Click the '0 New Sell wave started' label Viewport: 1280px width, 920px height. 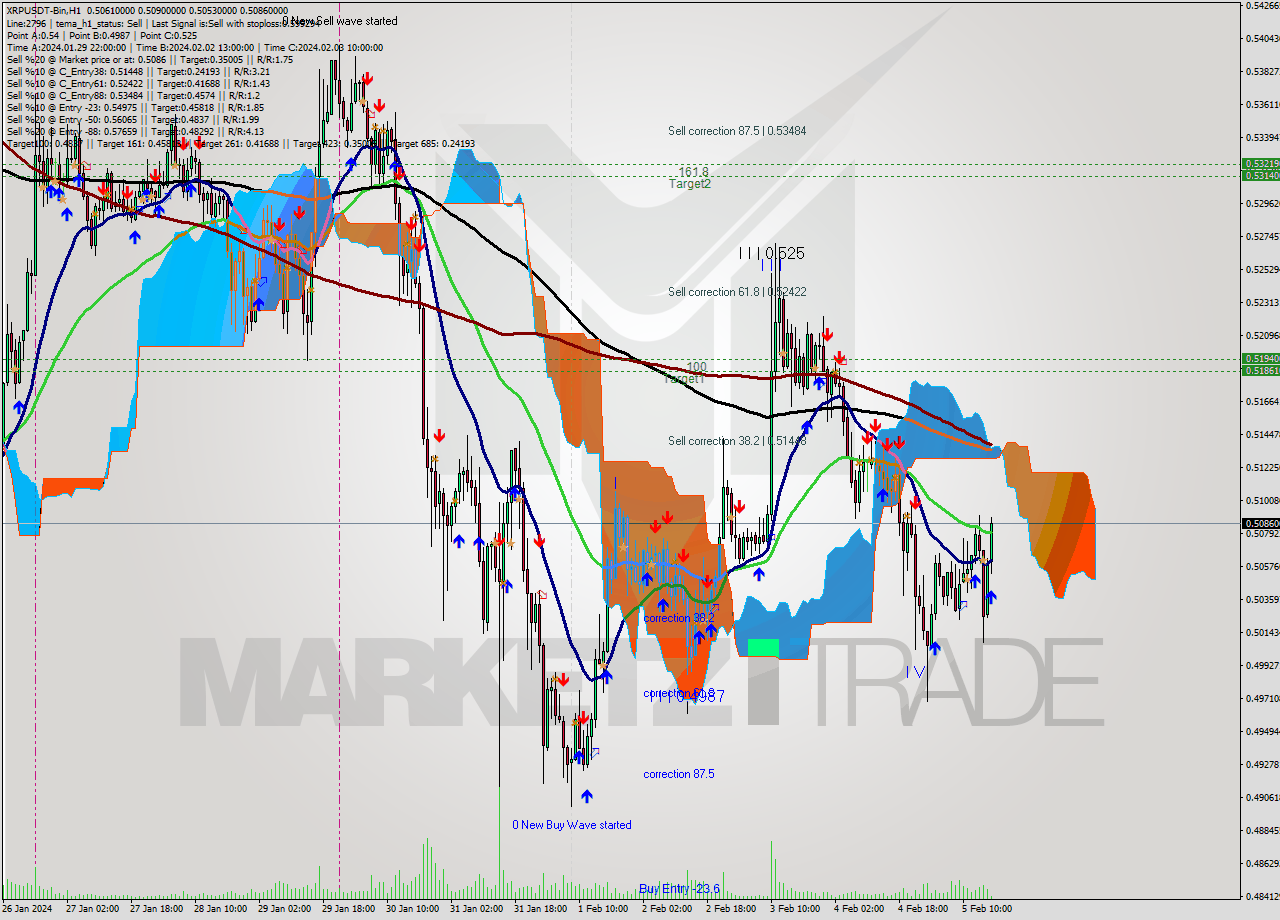(x=339, y=21)
